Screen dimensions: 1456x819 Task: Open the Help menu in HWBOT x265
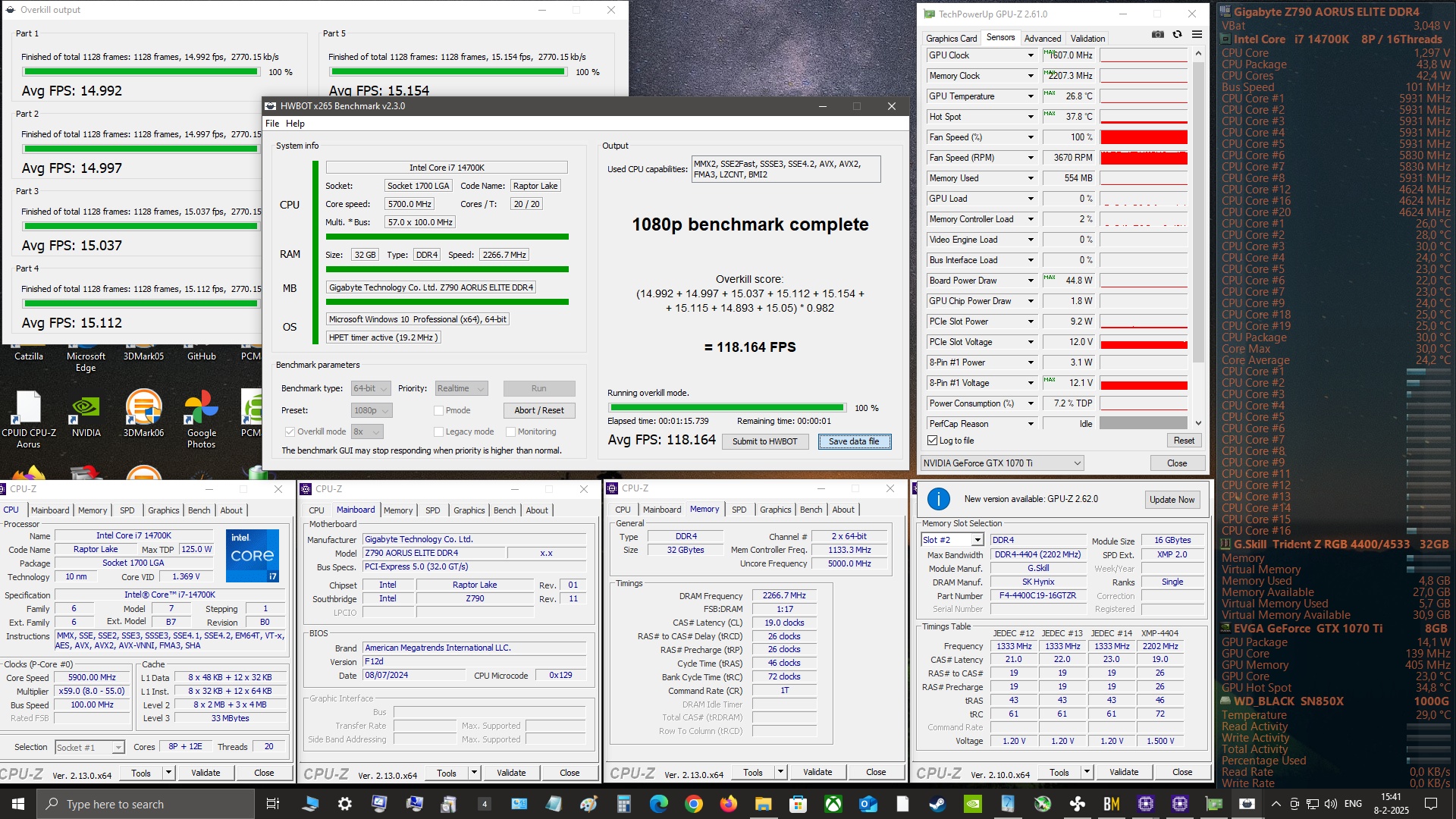pos(295,124)
